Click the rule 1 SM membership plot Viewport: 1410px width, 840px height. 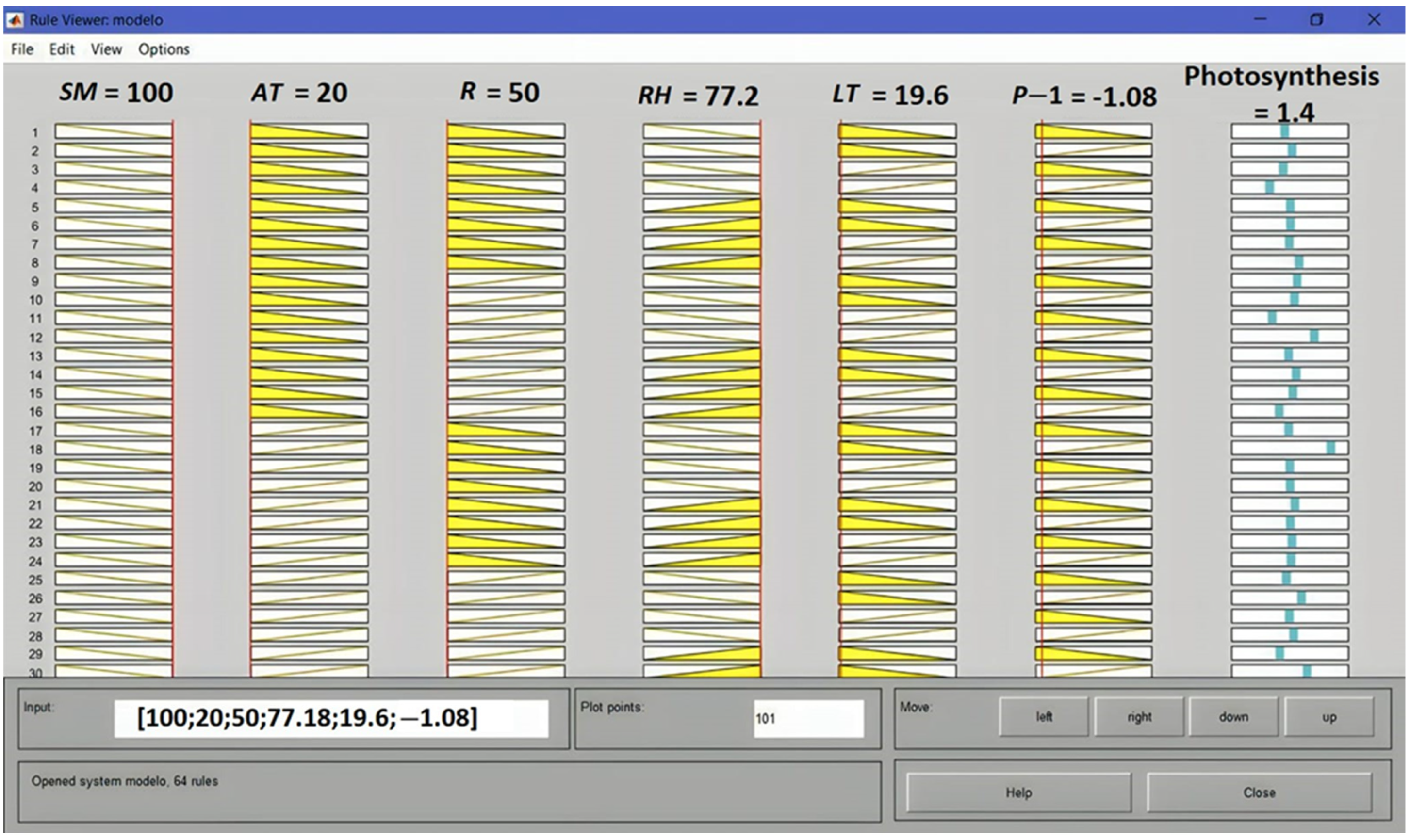(113, 131)
